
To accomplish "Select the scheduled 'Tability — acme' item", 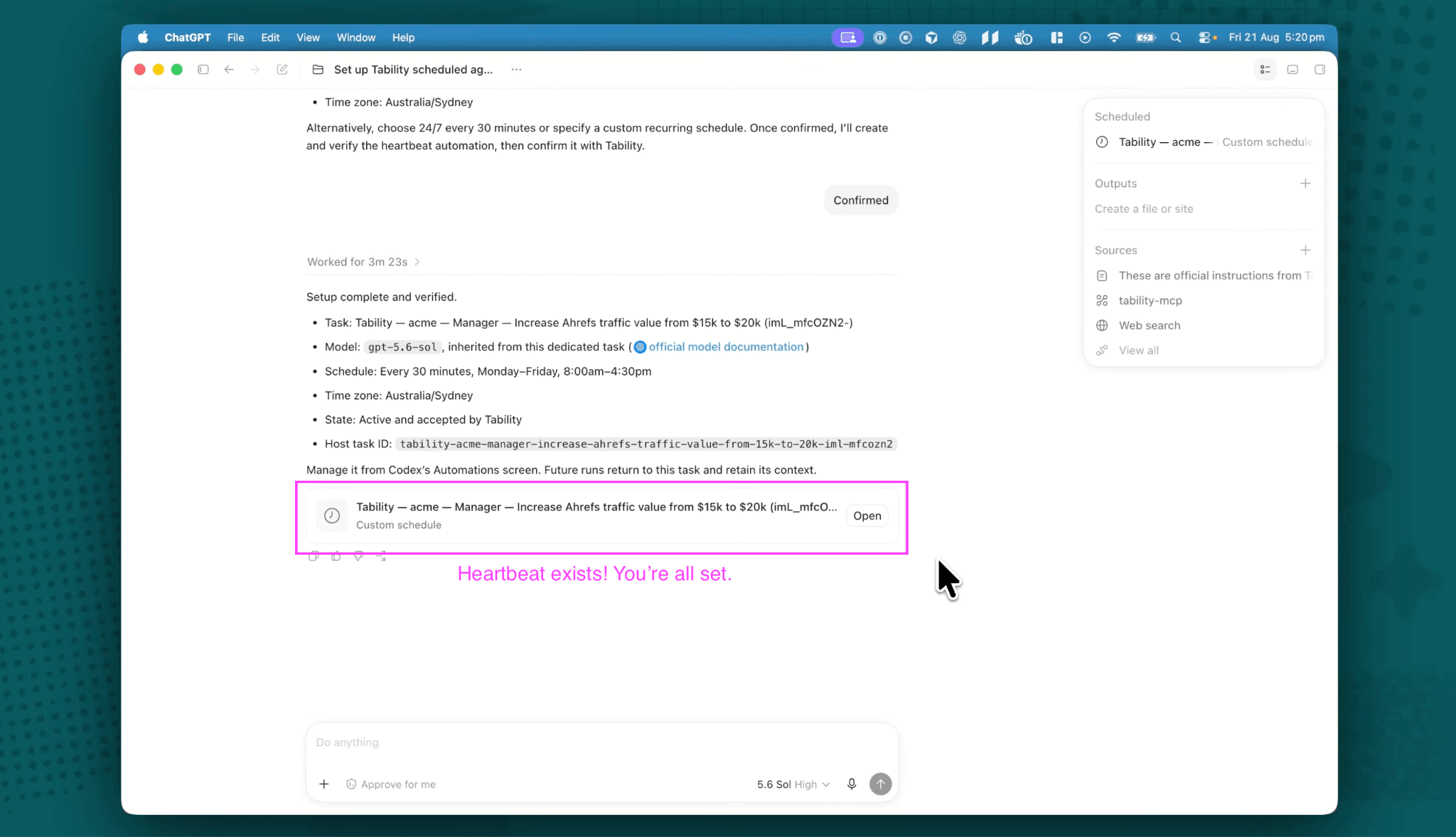I will [x=1204, y=142].
